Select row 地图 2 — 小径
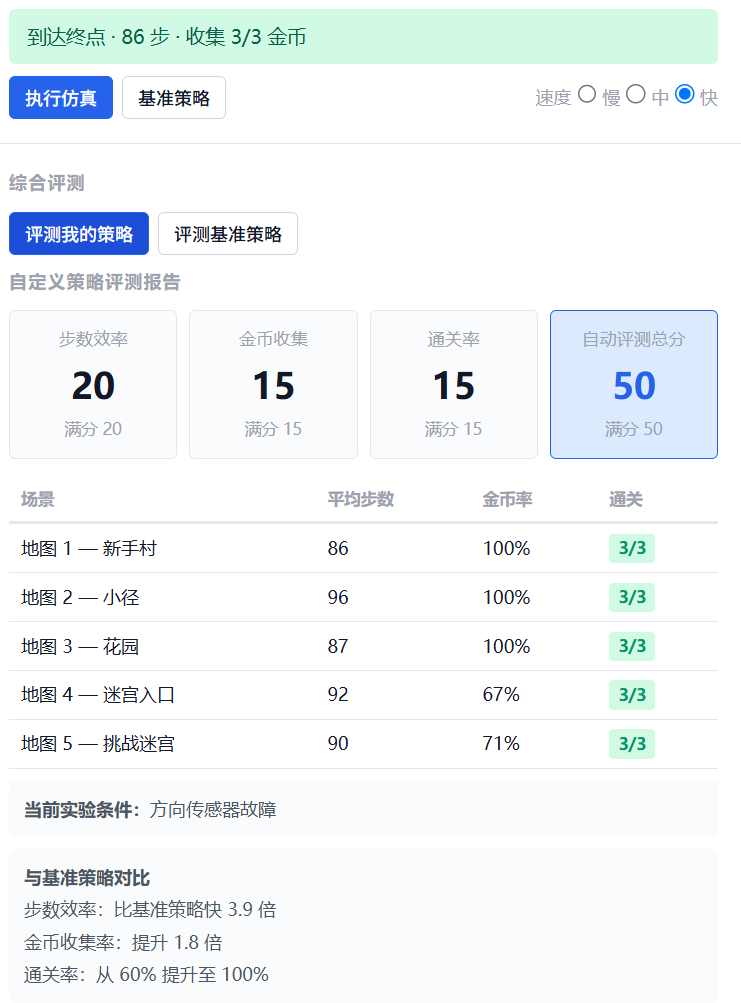Image resolution: width=741 pixels, height=1003 pixels. (363, 597)
